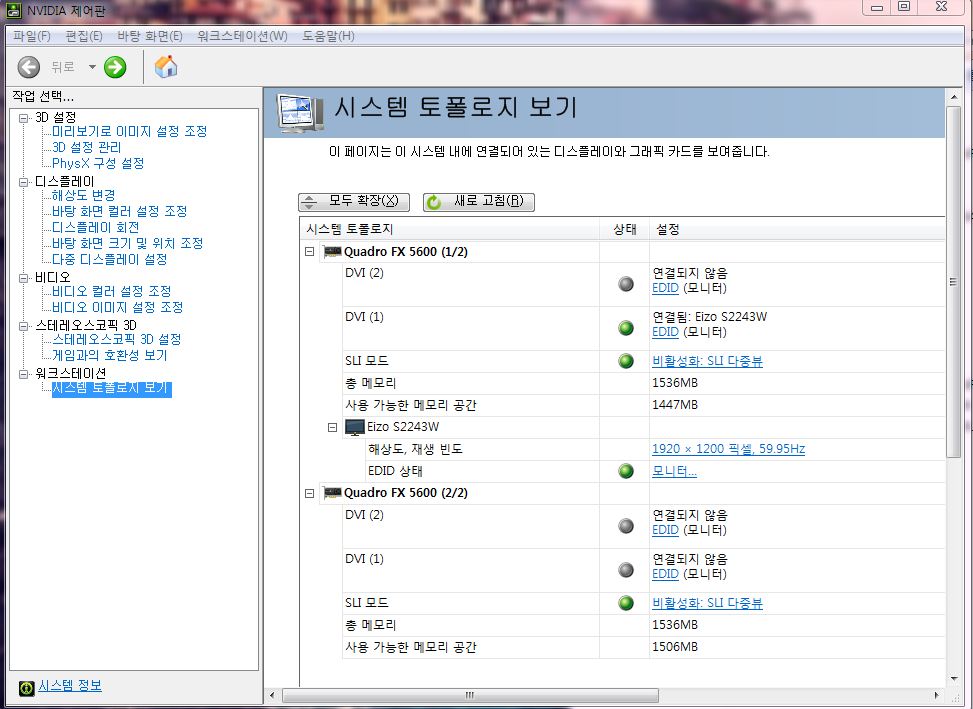This screenshot has height=709, width=973.
Task: Select 3D 설정 관리 in task tree
Action: (x=86, y=148)
